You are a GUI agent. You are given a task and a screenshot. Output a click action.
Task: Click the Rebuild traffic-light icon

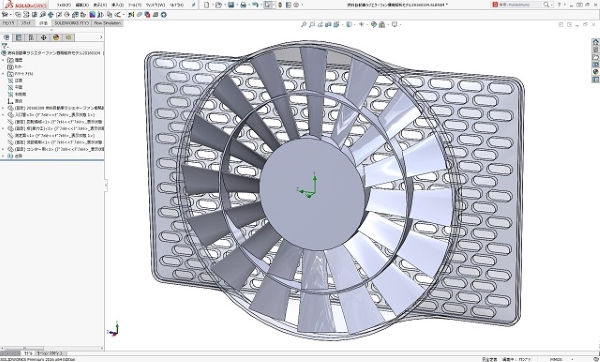tap(280, 5)
